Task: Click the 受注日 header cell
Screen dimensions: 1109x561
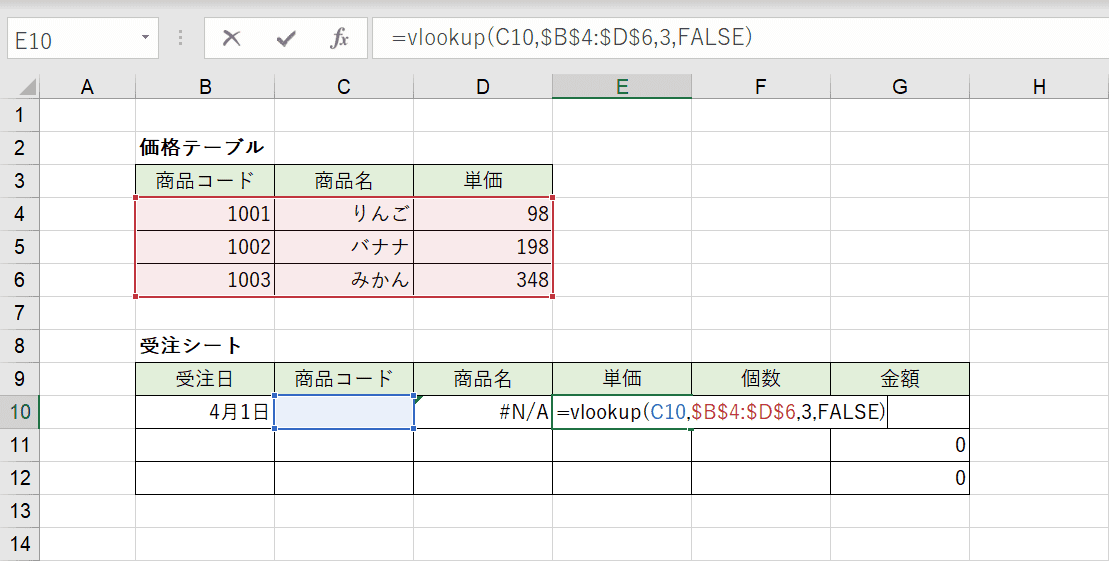Action: pyautogui.click(x=205, y=378)
